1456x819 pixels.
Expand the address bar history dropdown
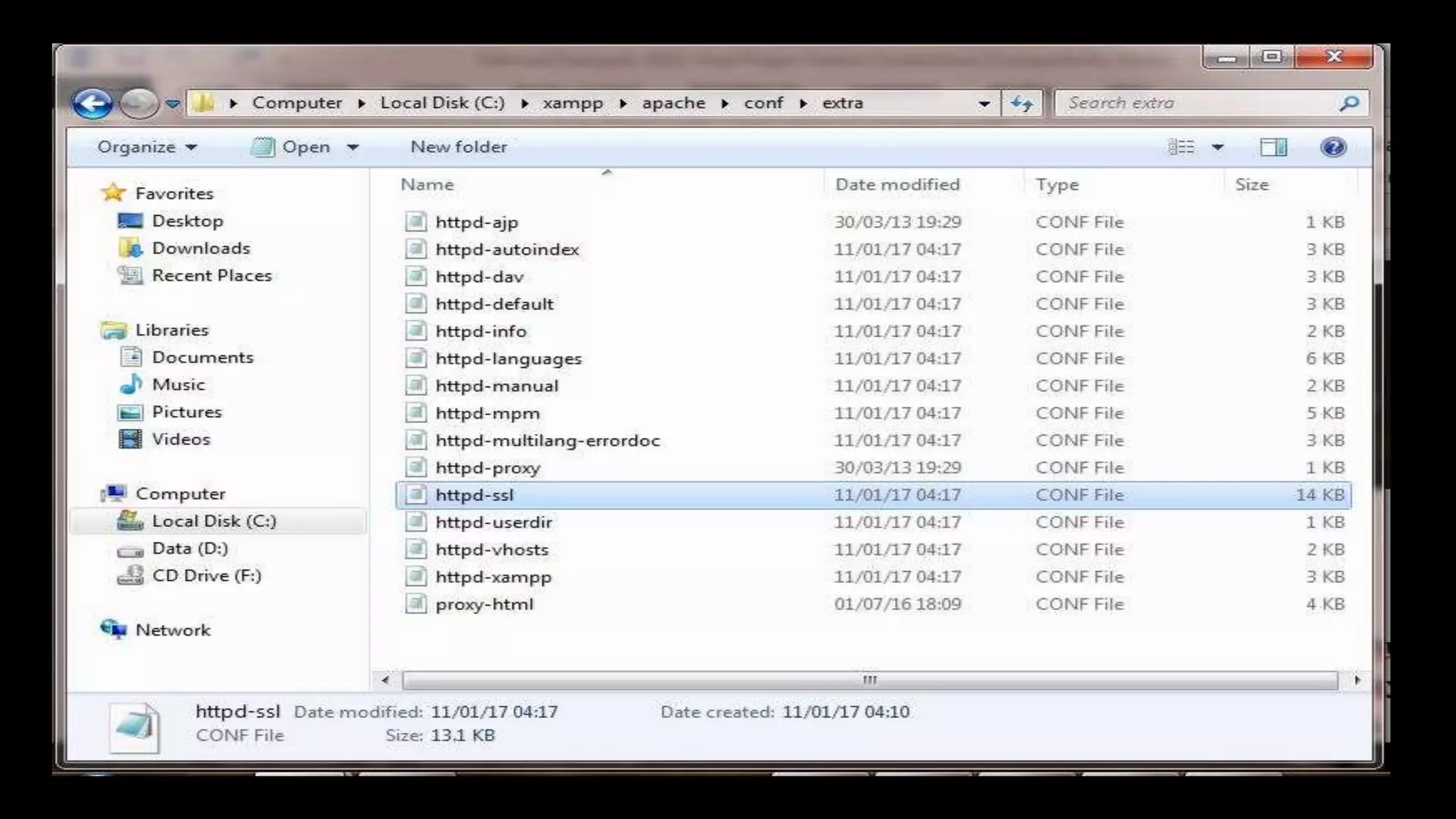pyautogui.click(x=984, y=104)
